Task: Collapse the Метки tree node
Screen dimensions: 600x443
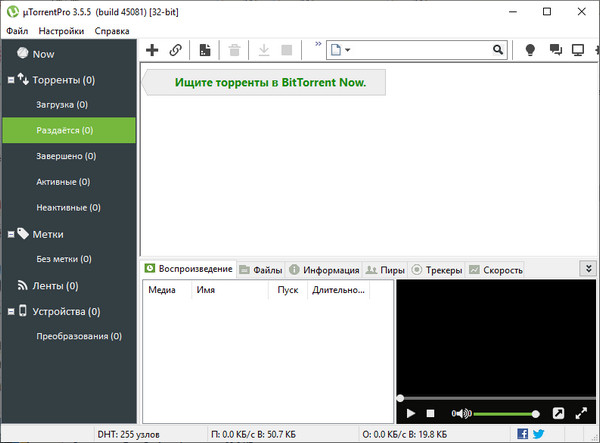Action: pos(11,234)
